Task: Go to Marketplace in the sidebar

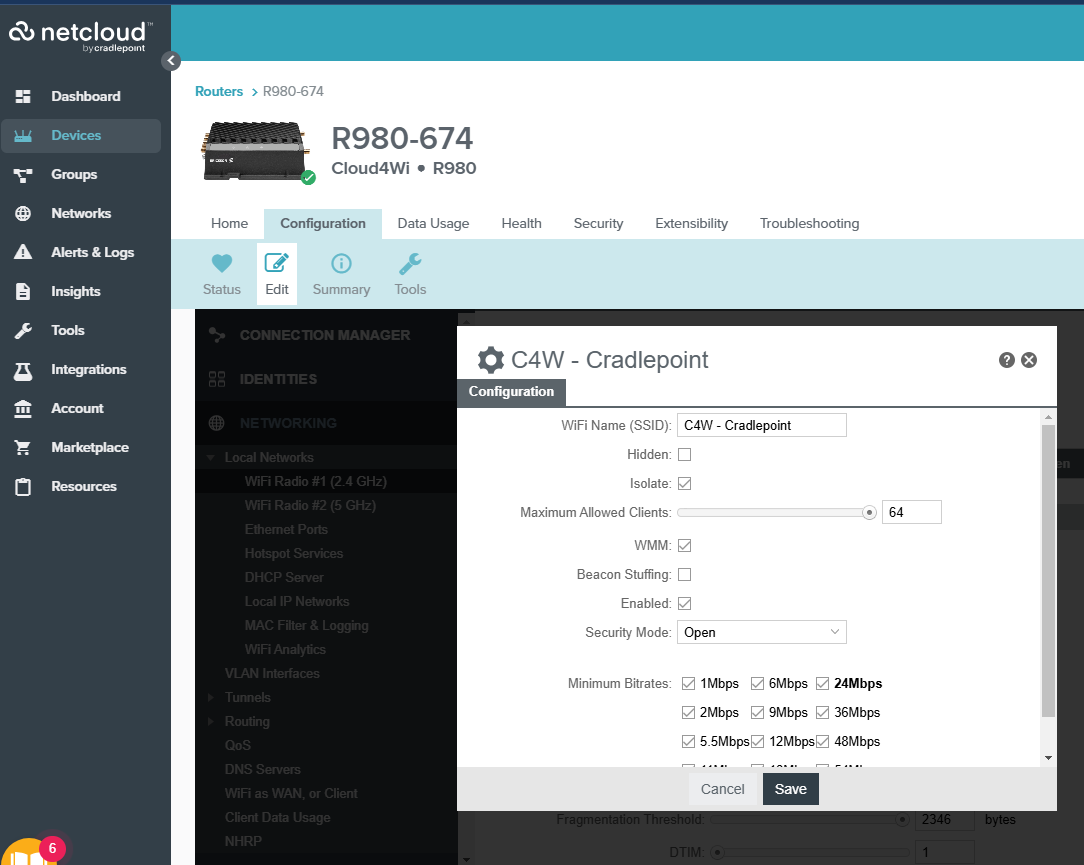Action: coord(89,447)
